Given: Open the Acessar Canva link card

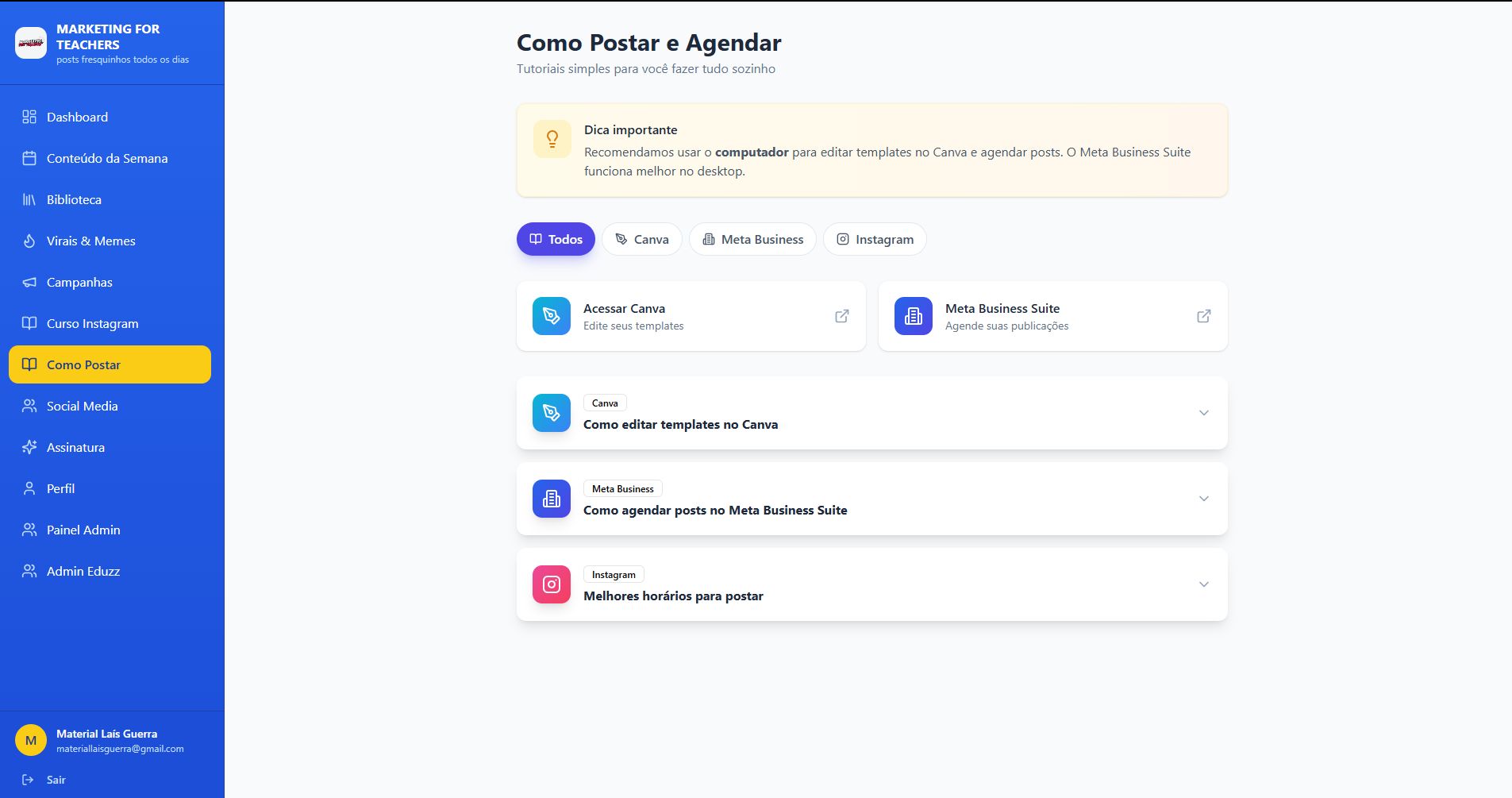Looking at the screenshot, I should [x=691, y=316].
